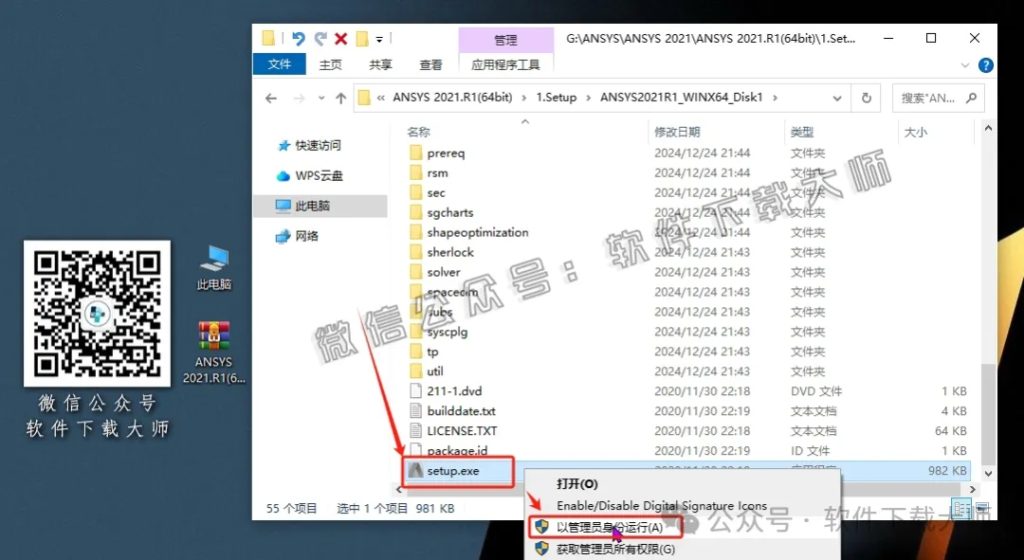1024x560 pixels.
Task: Select the LICENSE.TXT file
Action: click(x=462, y=431)
